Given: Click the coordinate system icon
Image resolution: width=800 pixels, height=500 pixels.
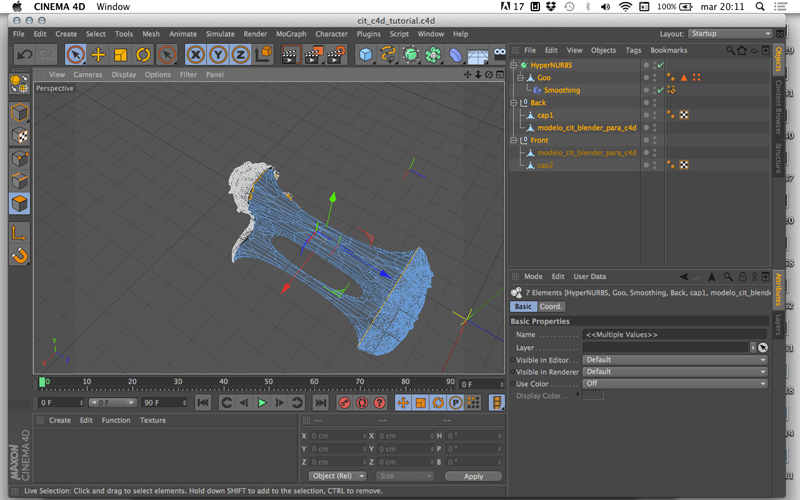Looking at the screenshot, I should (x=263, y=55).
